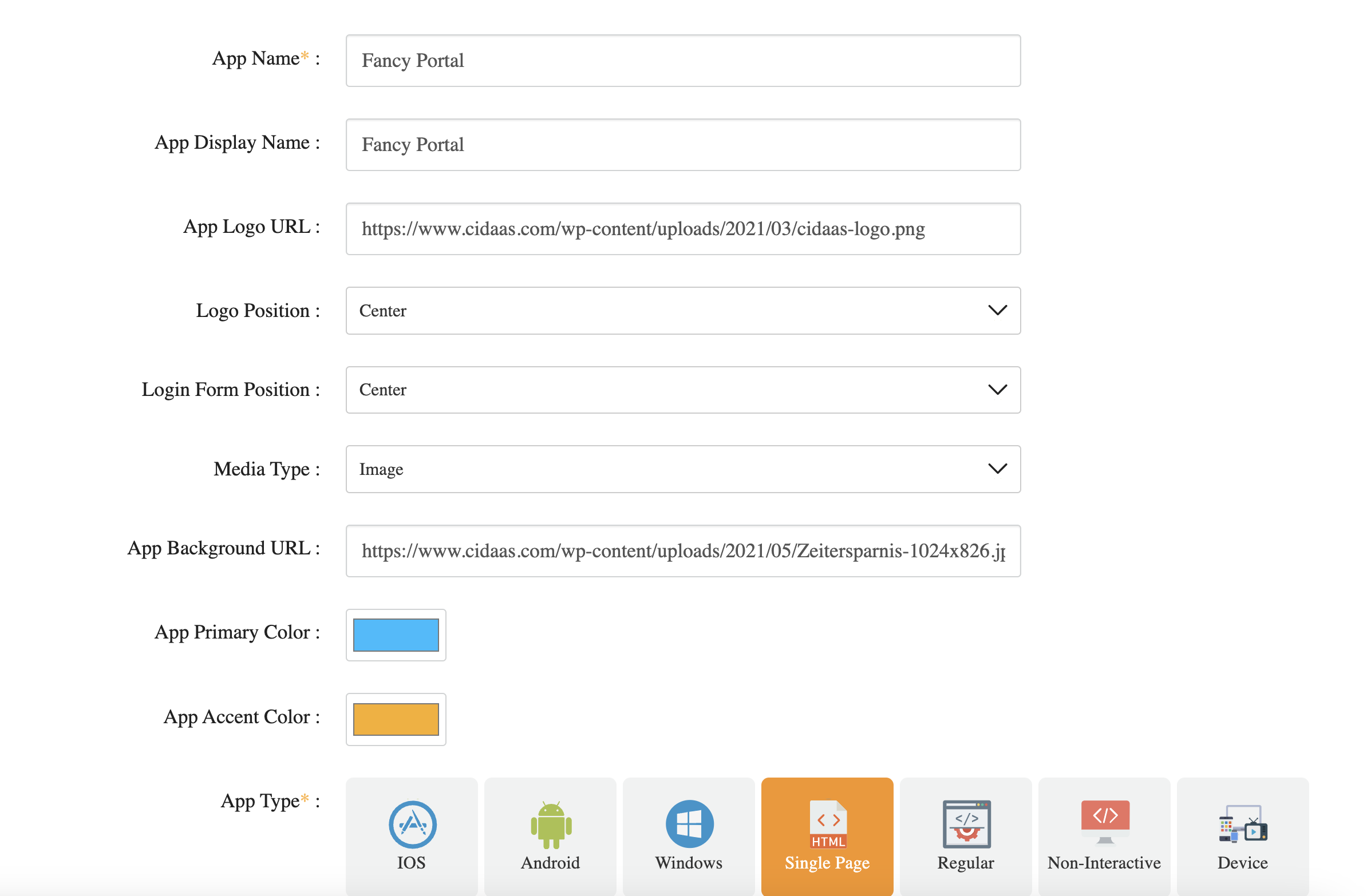Select the Device app type

click(x=1242, y=835)
